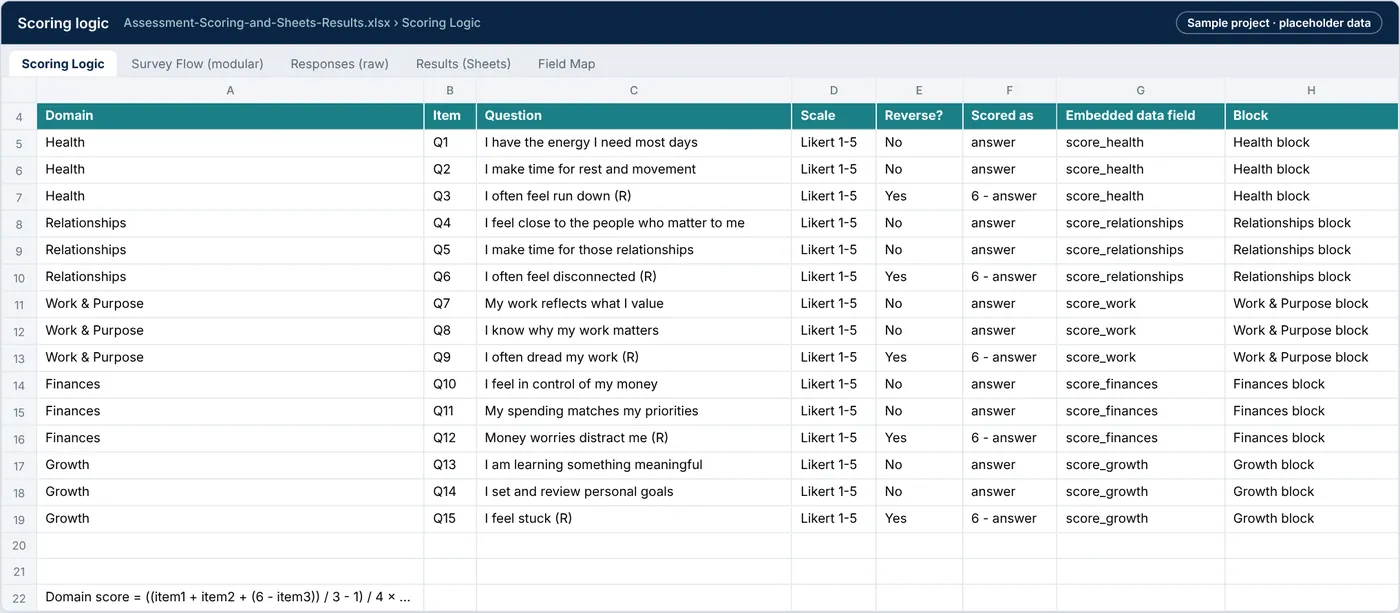Screen dimensions: 1400x613
Task: Select cell 'I have the energy I need most days'
Action: tap(634, 143)
